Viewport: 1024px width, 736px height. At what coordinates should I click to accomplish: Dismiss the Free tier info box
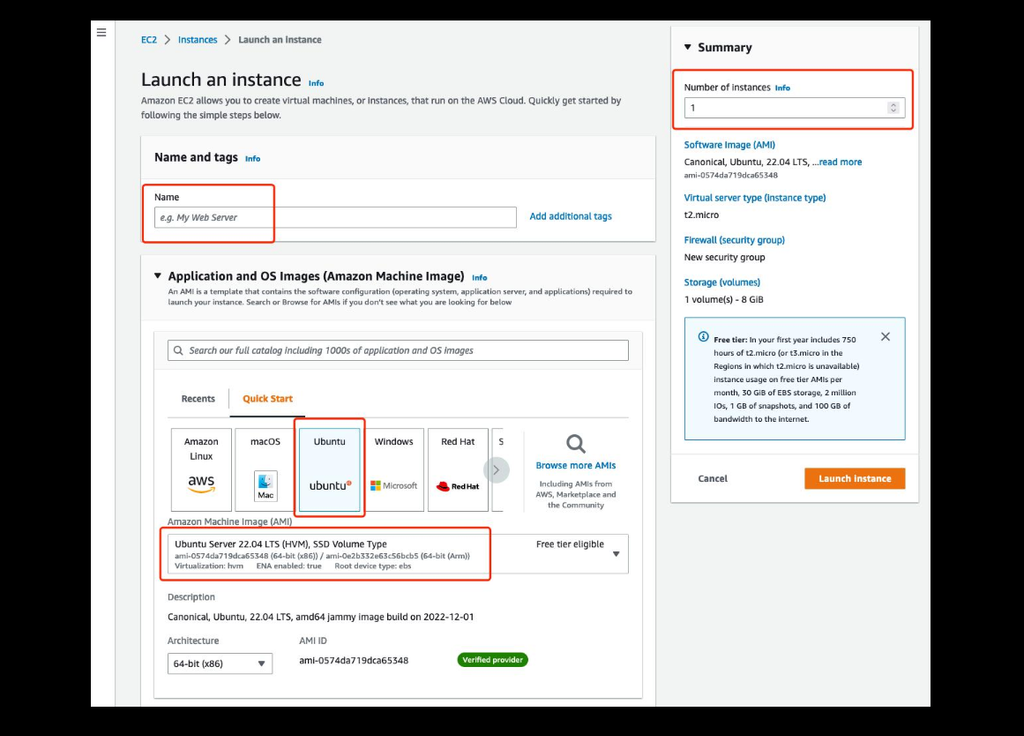pos(886,337)
